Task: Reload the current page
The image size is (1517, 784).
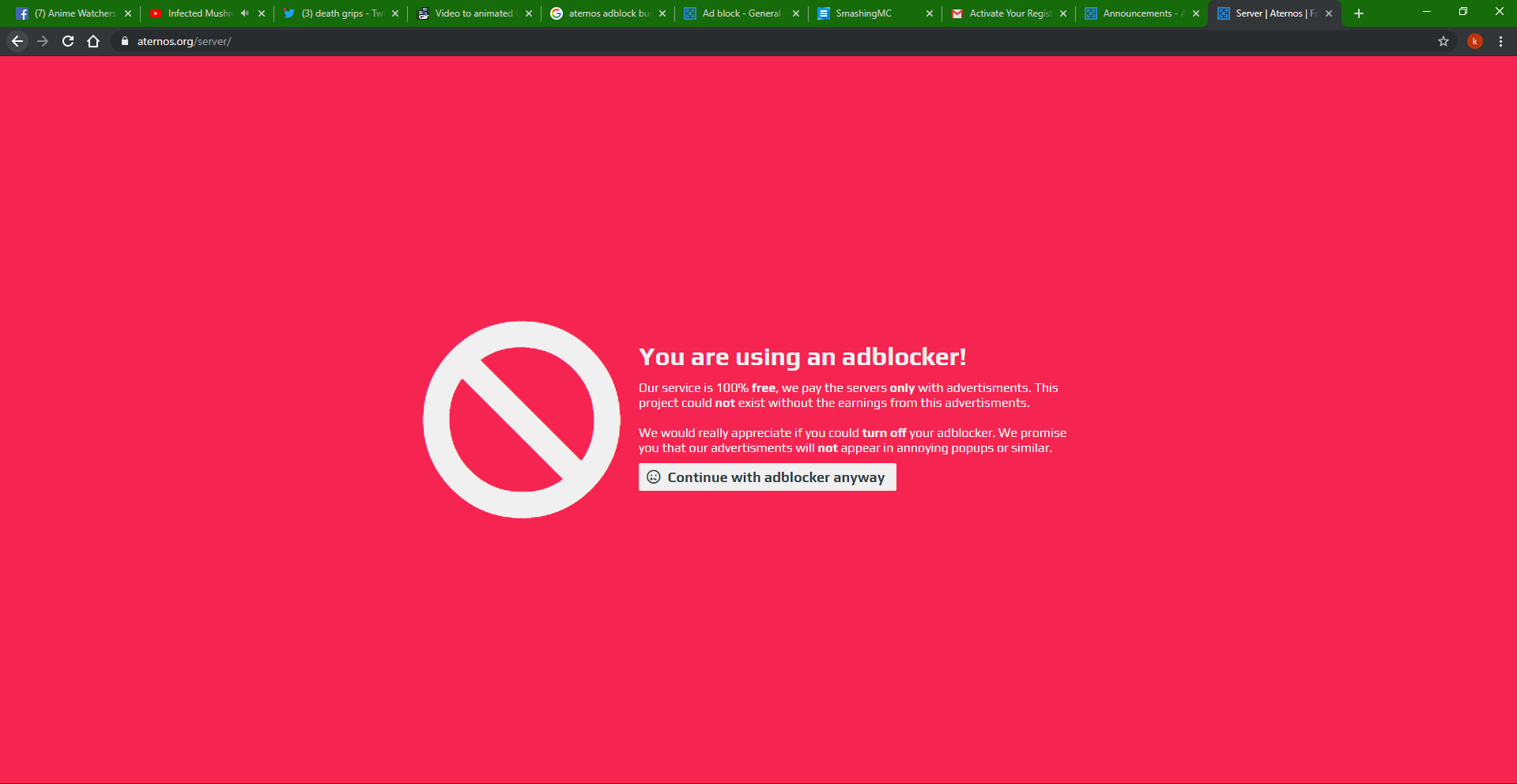Action: pyautogui.click(x=68, y=41)
